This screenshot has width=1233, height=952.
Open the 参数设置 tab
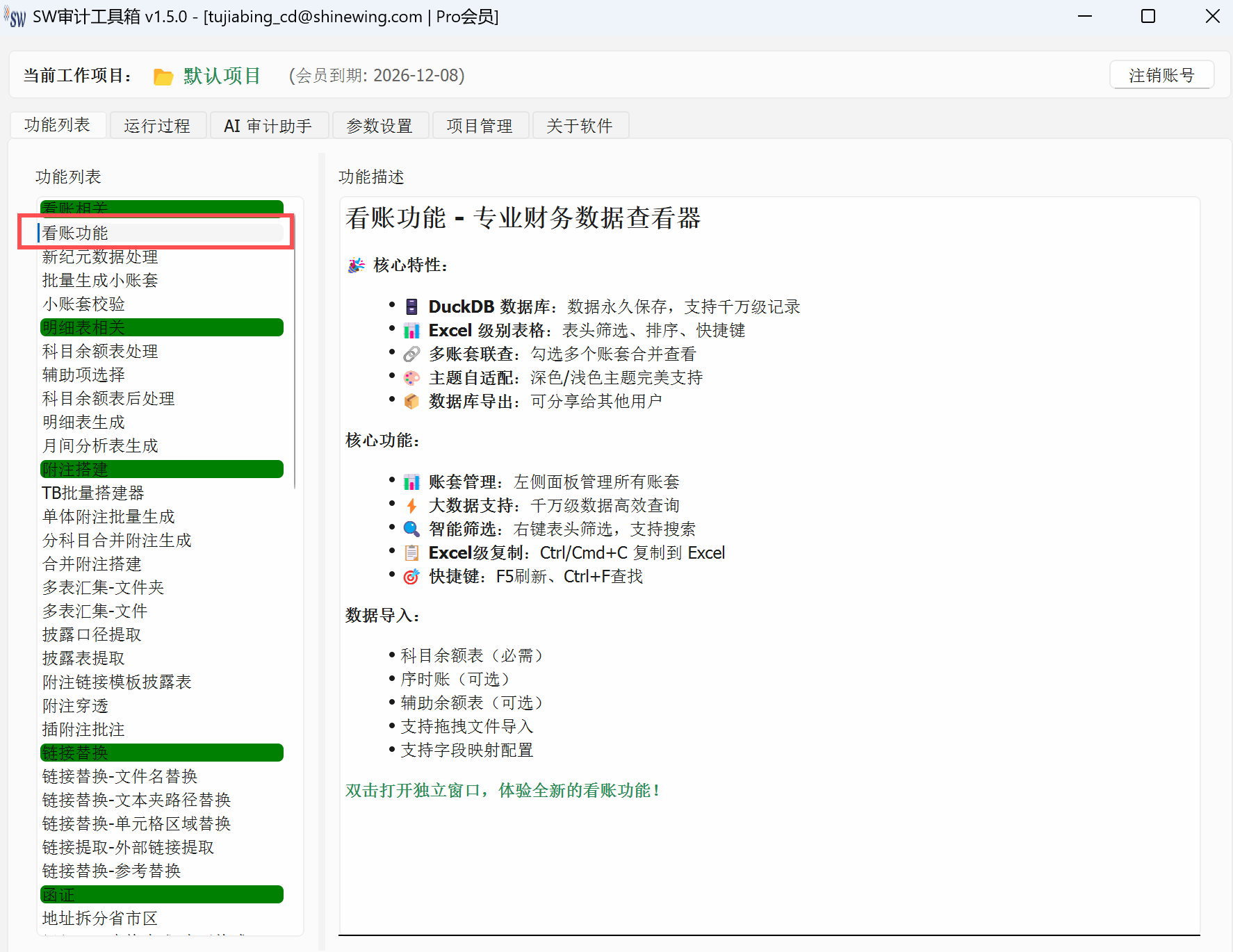tap(379, 126)
